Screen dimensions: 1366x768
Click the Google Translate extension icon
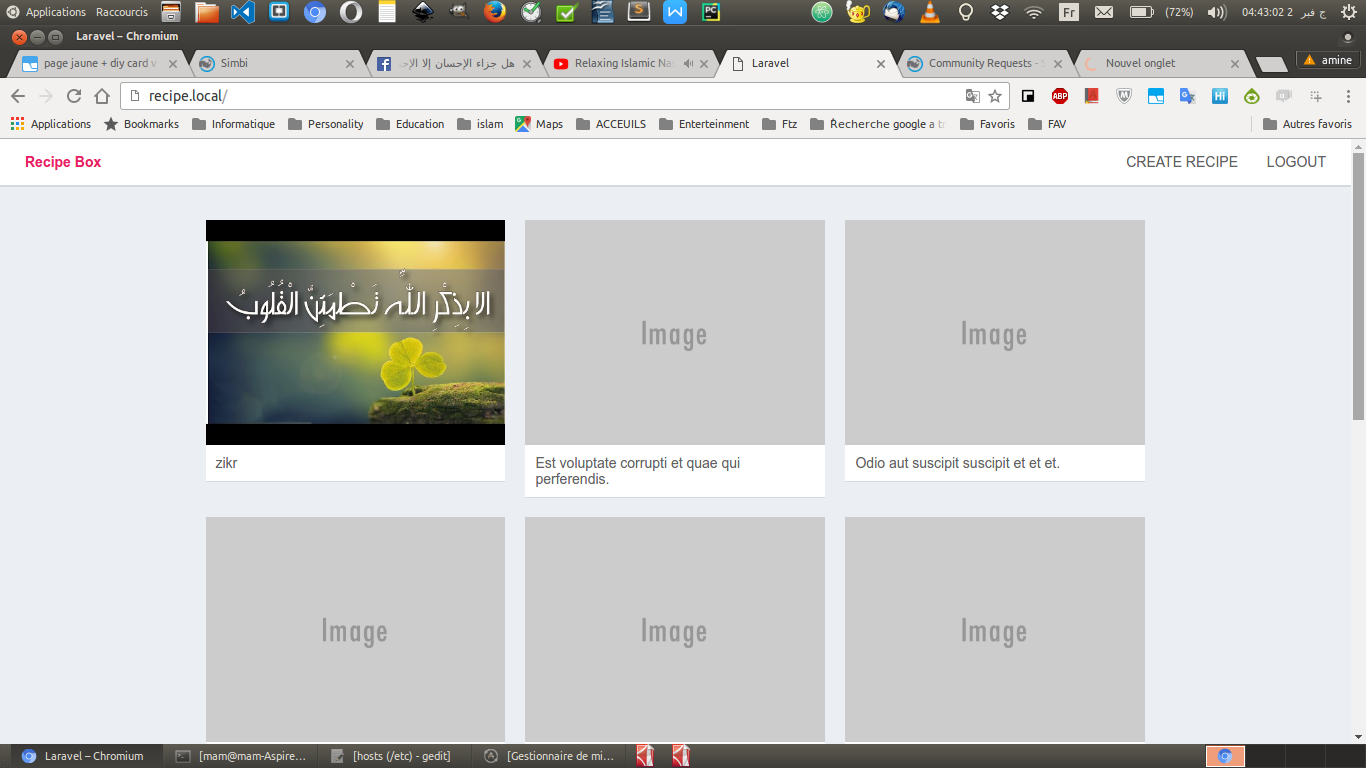click(x=1188, y=96)
